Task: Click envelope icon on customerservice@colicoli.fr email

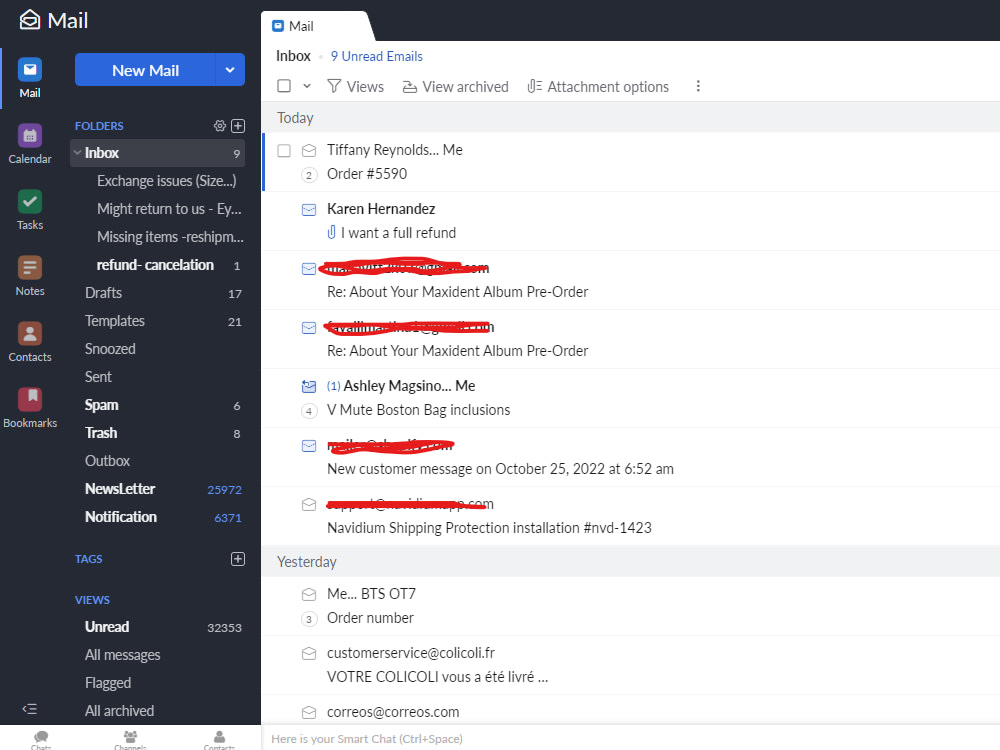Action: [x=309, y=653]
